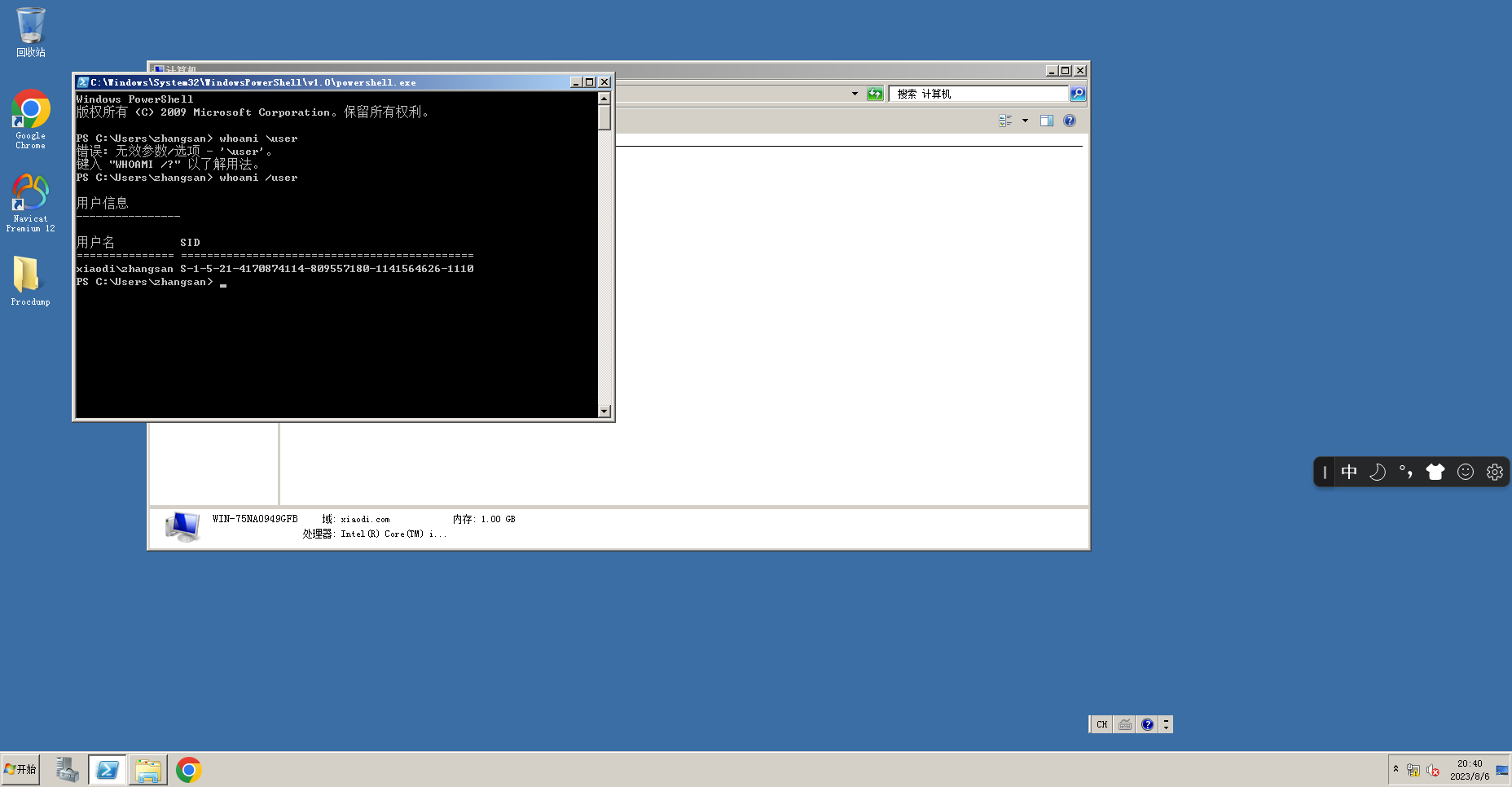Click the soft keyboard icon on the language bar

point(1124,723)
